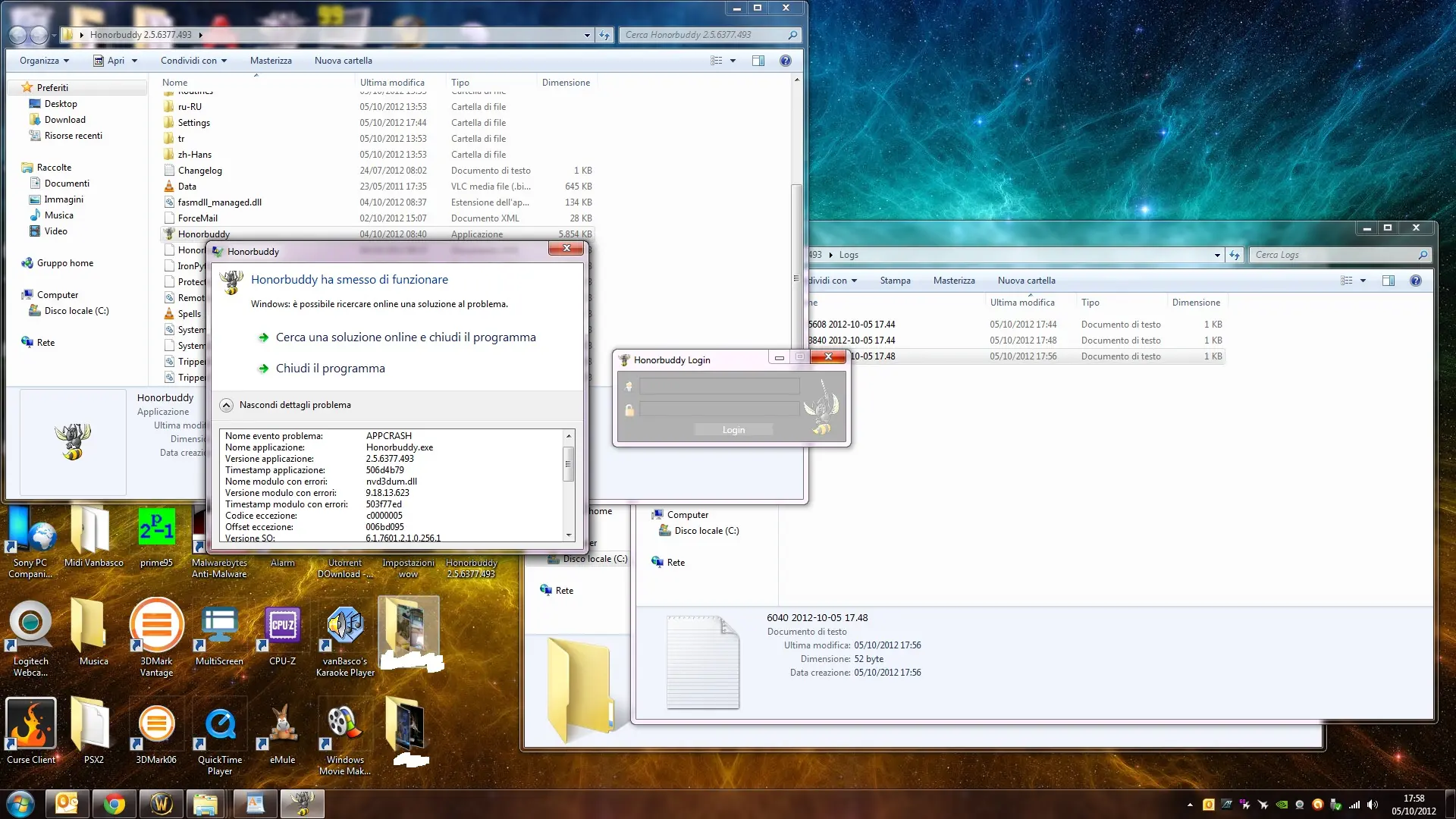Toggle preview pane in Logs window
This screenshot has height=819, width=1456.
[1389, 281]
